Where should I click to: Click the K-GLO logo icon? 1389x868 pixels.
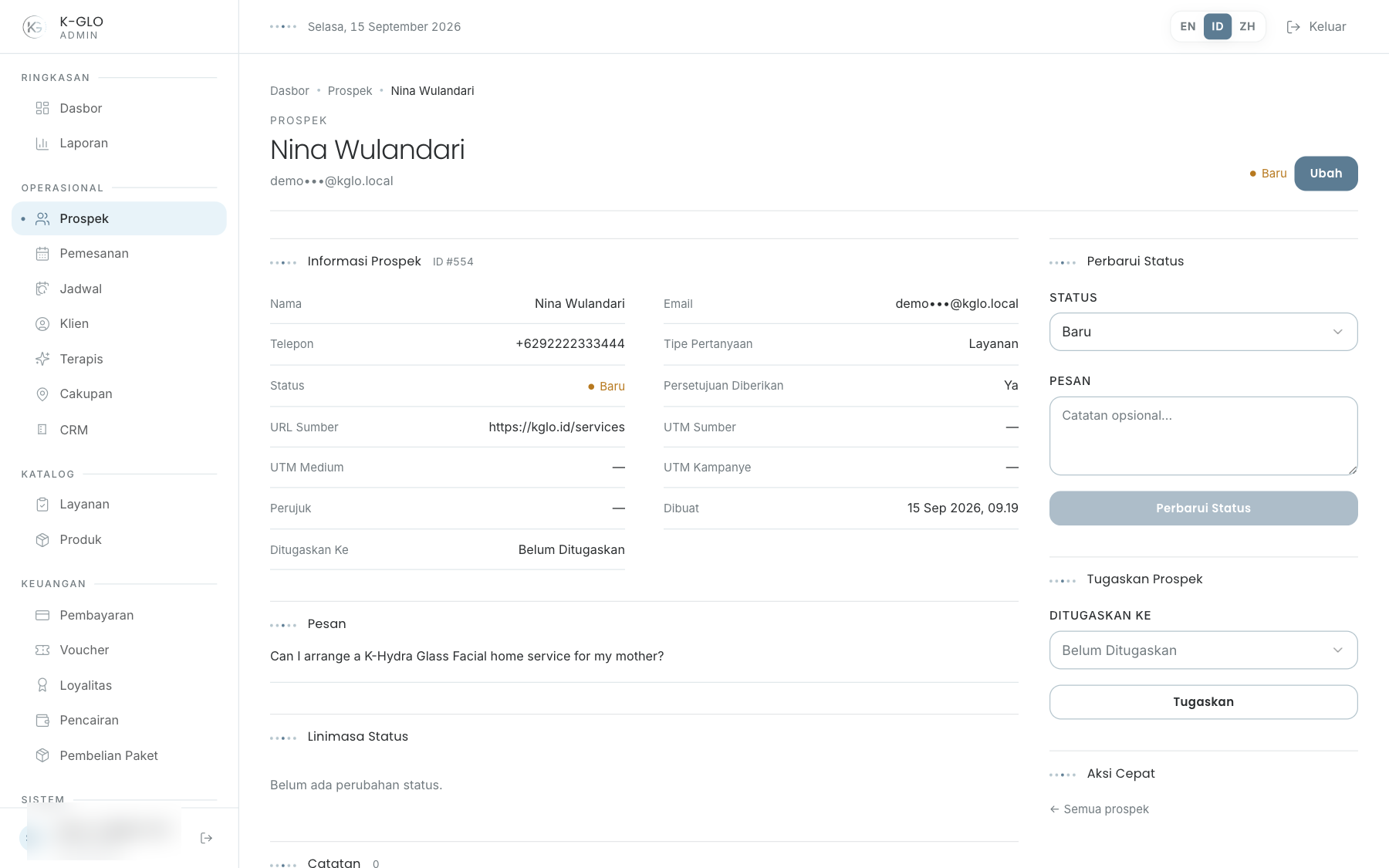point(33,27)
